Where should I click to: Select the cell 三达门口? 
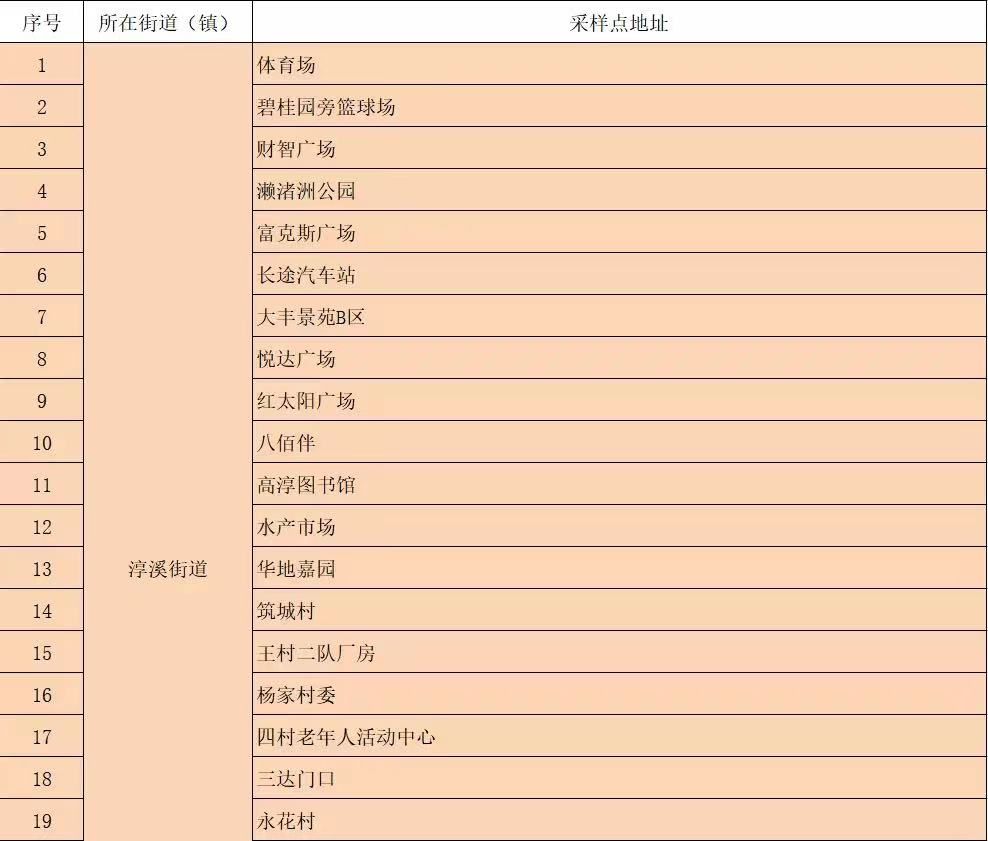tap(619, 778)
